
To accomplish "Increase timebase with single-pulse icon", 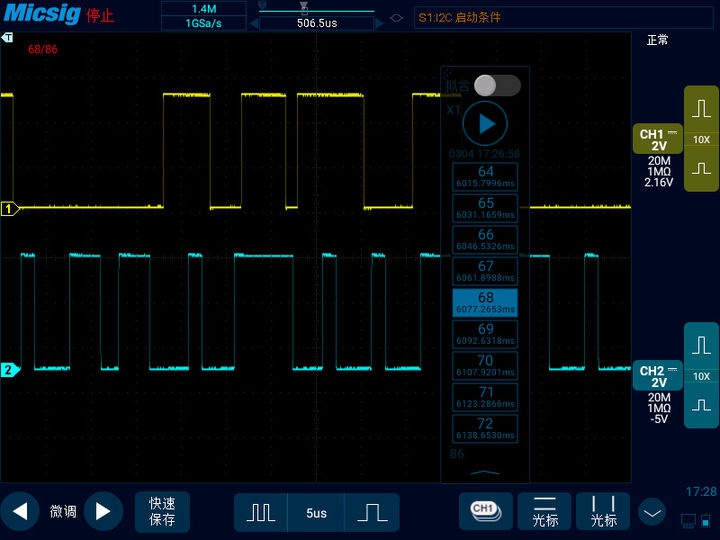I will [x=372, y=513].
